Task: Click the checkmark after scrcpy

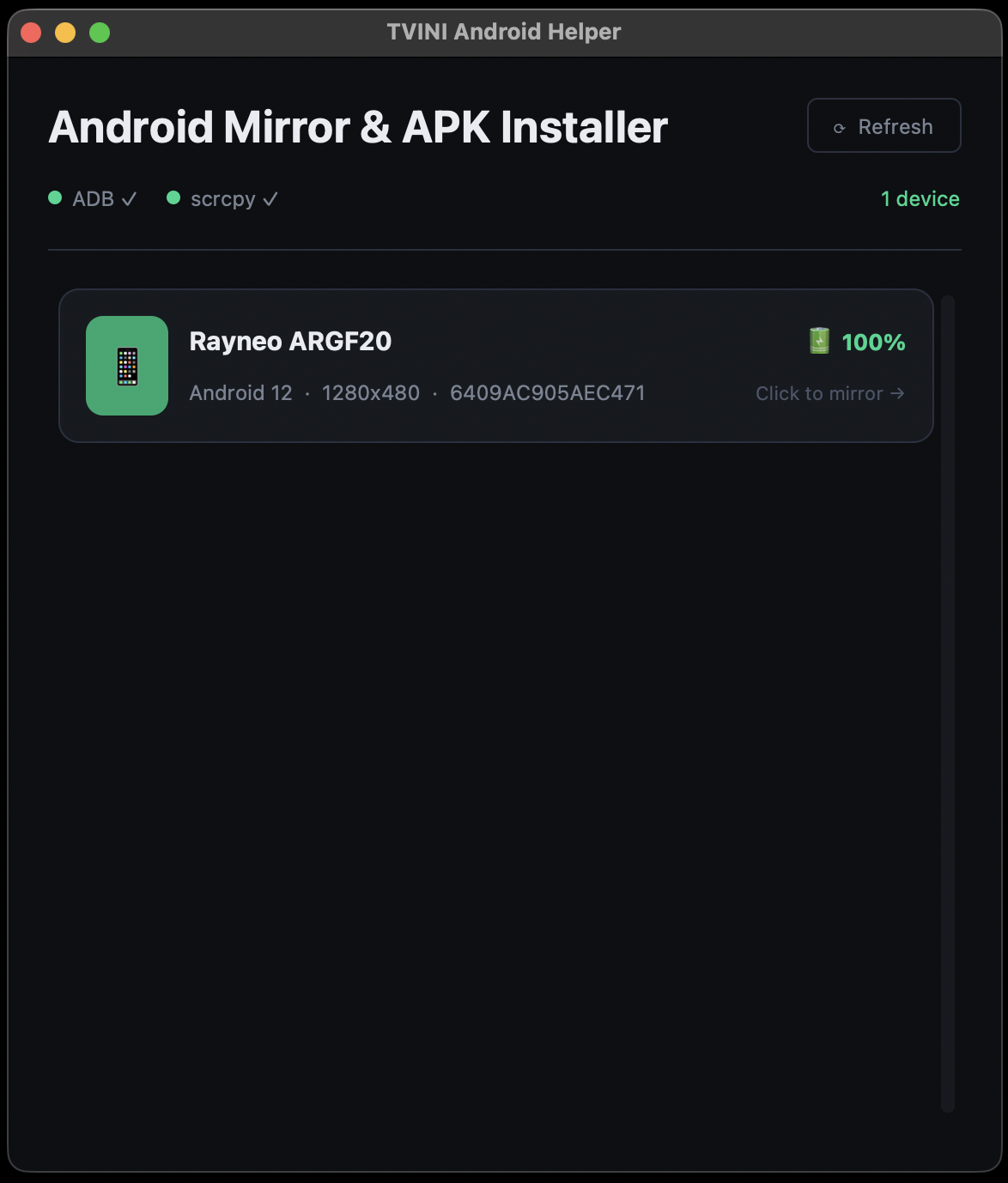Action: 270,199
